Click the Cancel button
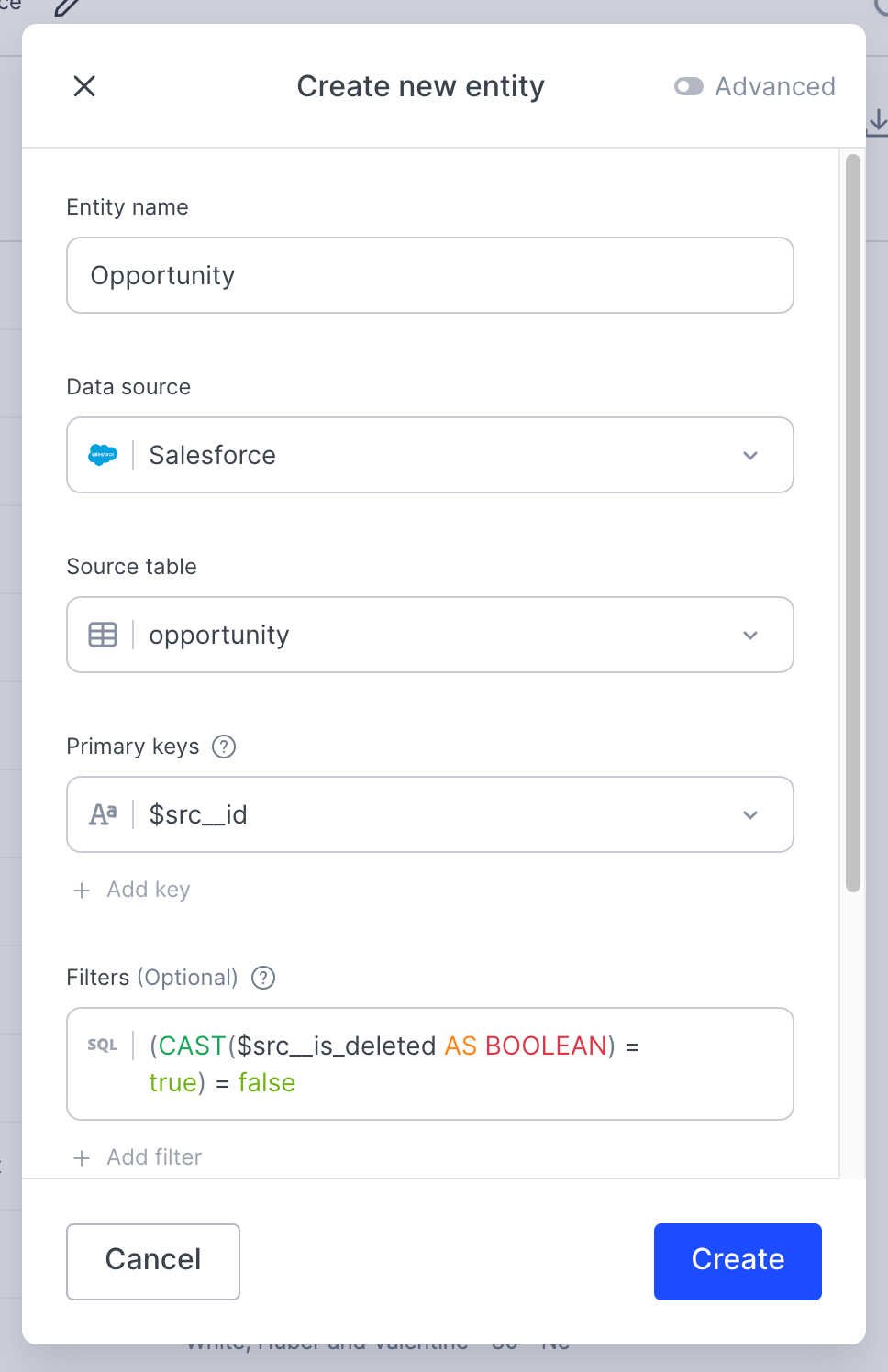The image size is (888, 1372). coord(153,1262)
